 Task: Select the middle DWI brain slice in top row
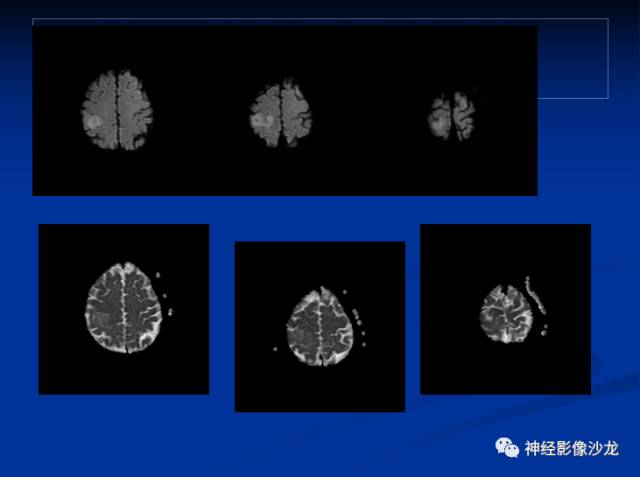[x=281, y=113]
